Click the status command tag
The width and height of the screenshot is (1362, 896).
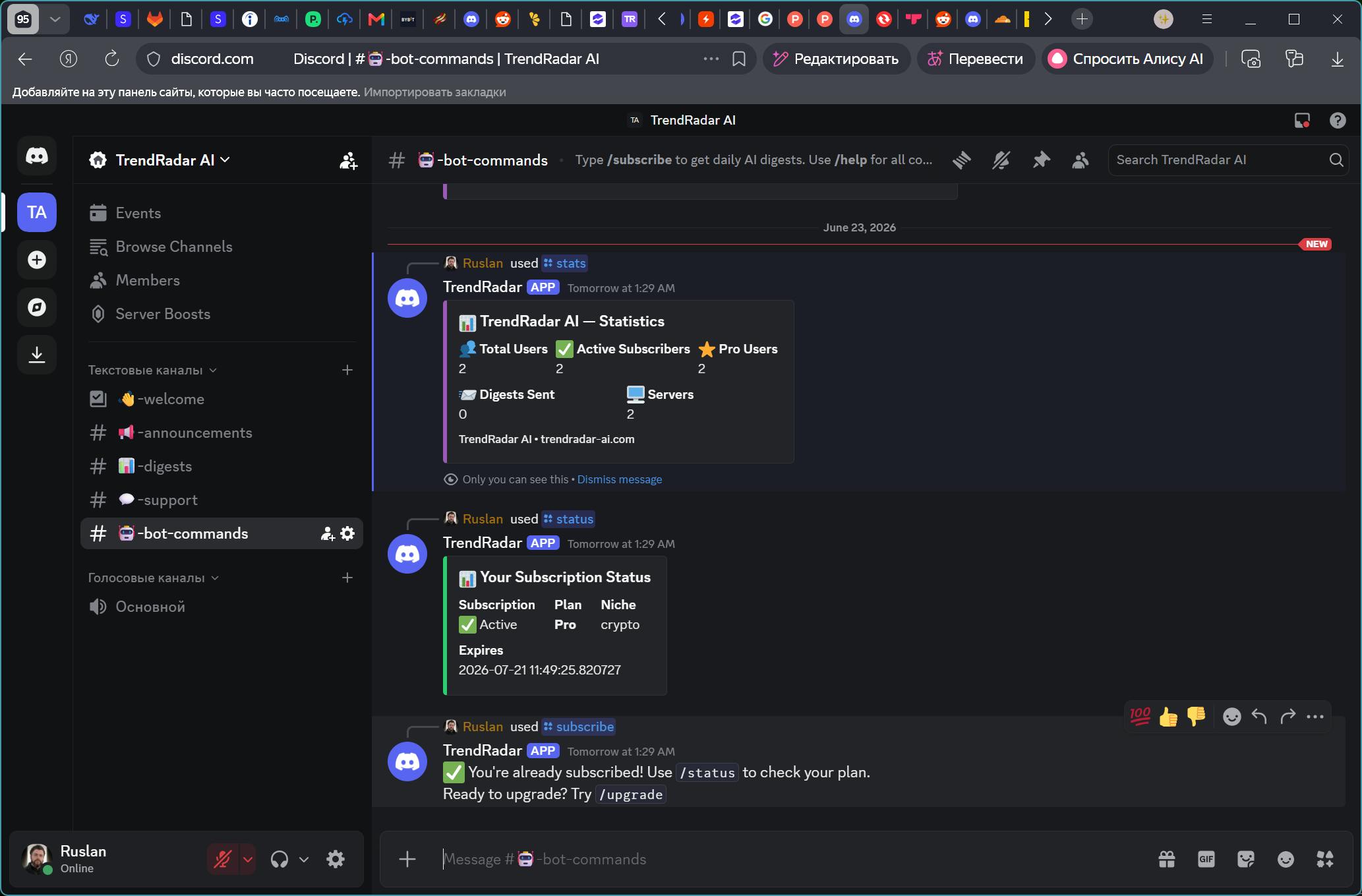[568, 519]
